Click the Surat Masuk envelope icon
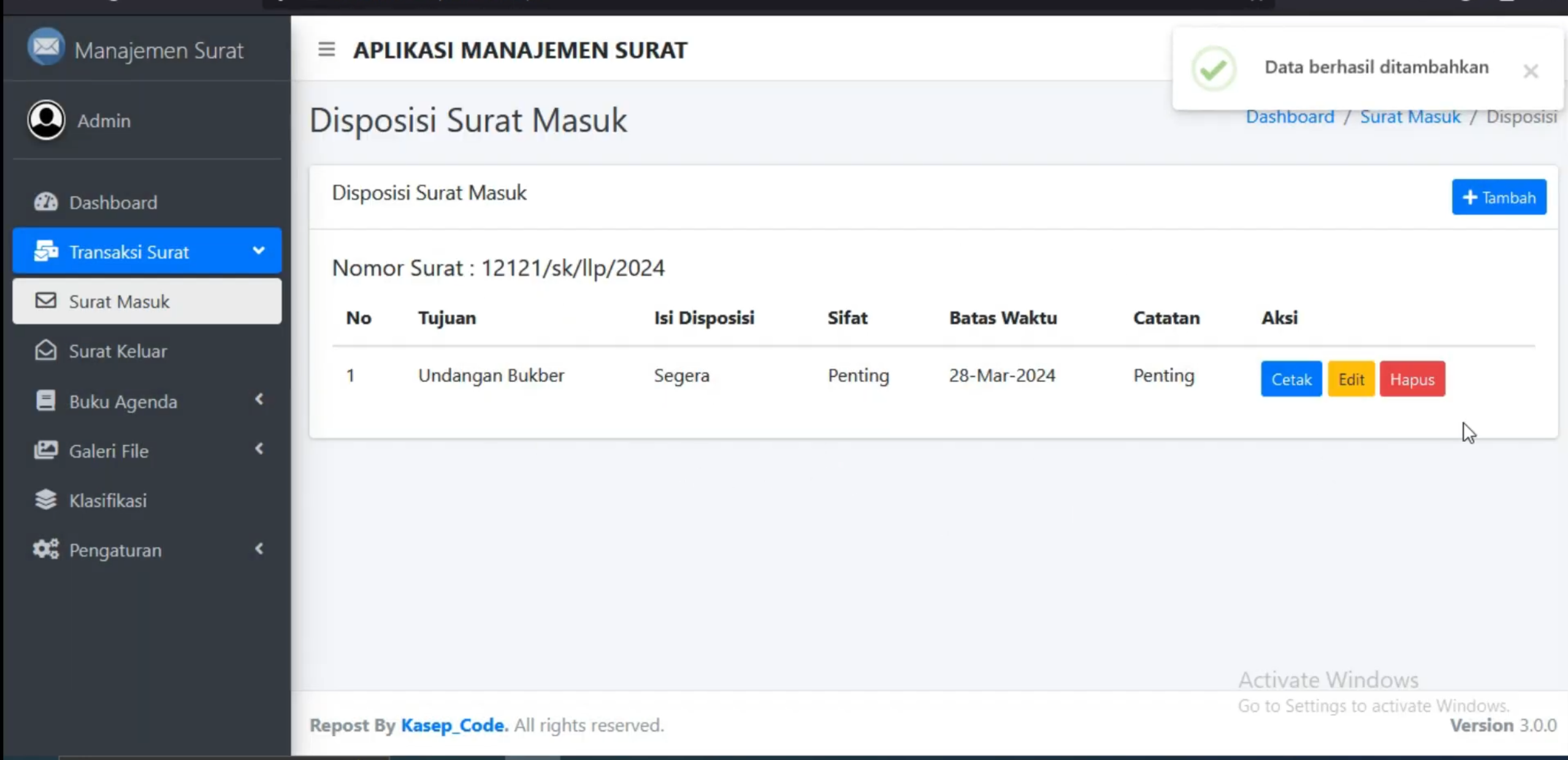The width and height of the screenshot is (1568, 760). click(45, 300)
